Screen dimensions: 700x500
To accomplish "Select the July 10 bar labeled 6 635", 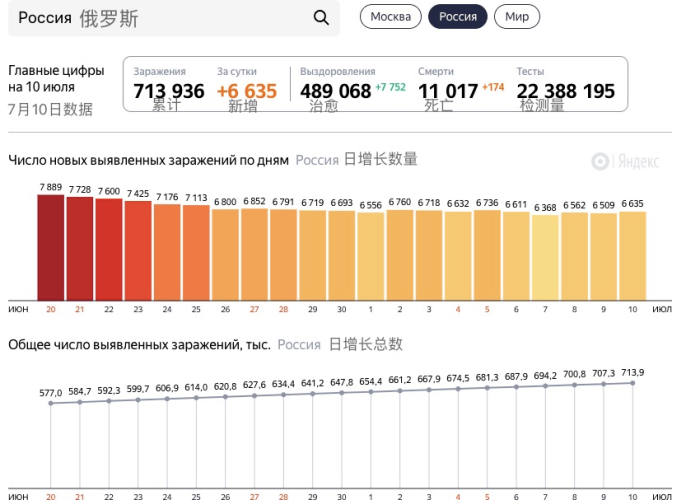I will pyautogui.click(x=633, y=256).
